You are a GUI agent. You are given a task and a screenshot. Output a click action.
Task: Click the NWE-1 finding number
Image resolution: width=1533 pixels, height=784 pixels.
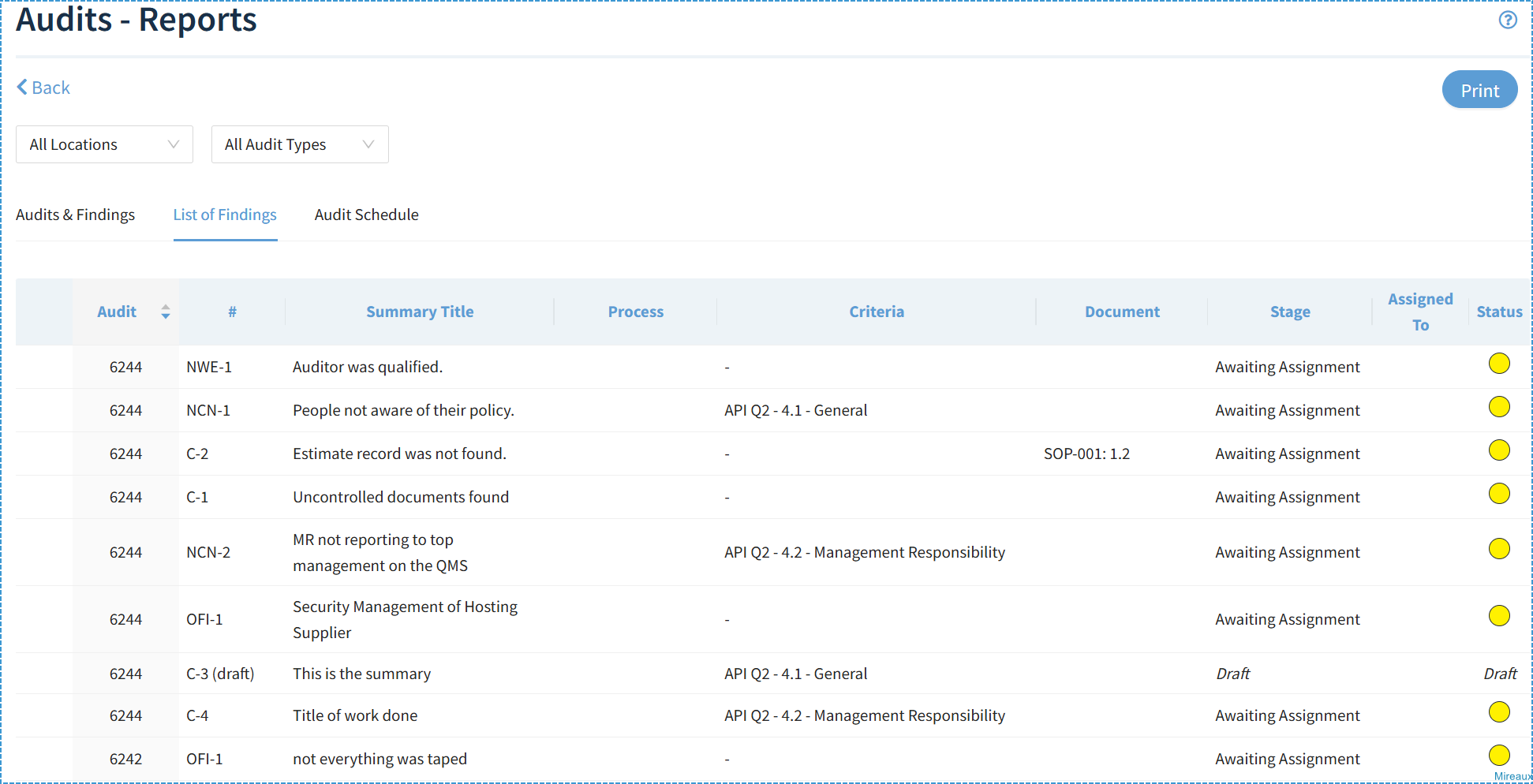(209, 367)
